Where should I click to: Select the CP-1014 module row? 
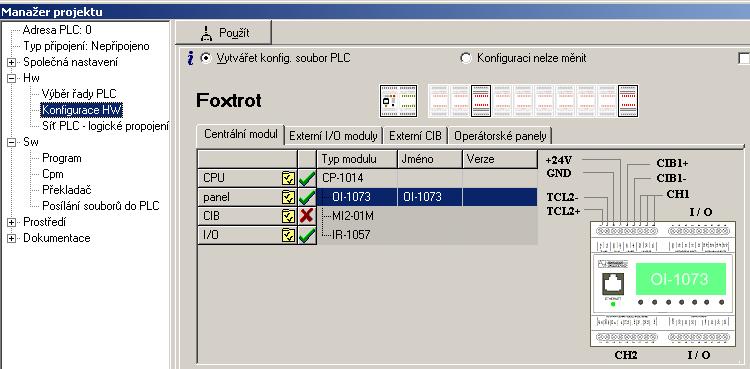coord(427,178)
